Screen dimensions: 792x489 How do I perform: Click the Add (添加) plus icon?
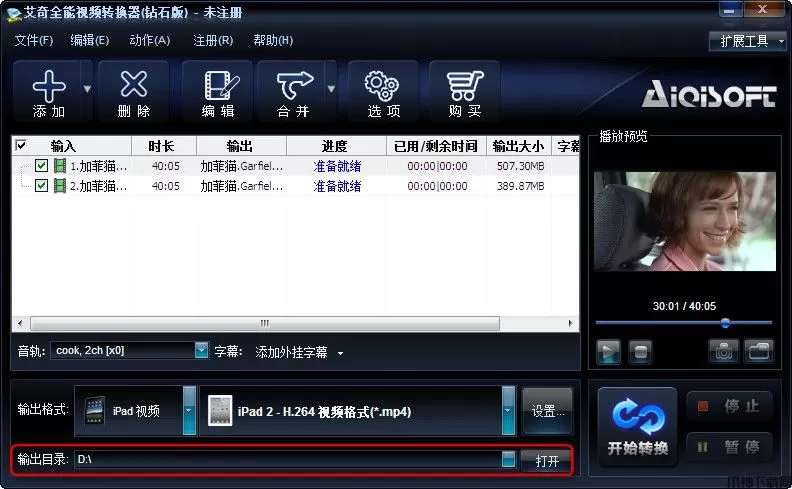[48, 86]
